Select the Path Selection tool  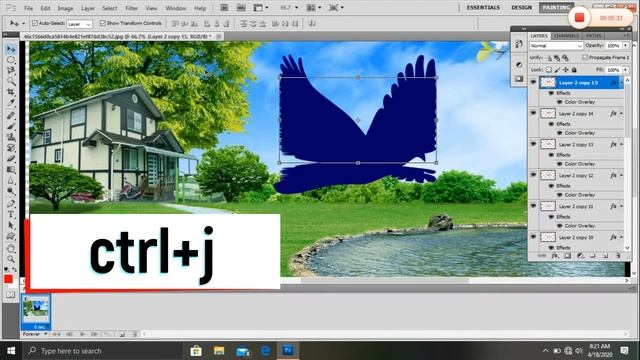11,225
